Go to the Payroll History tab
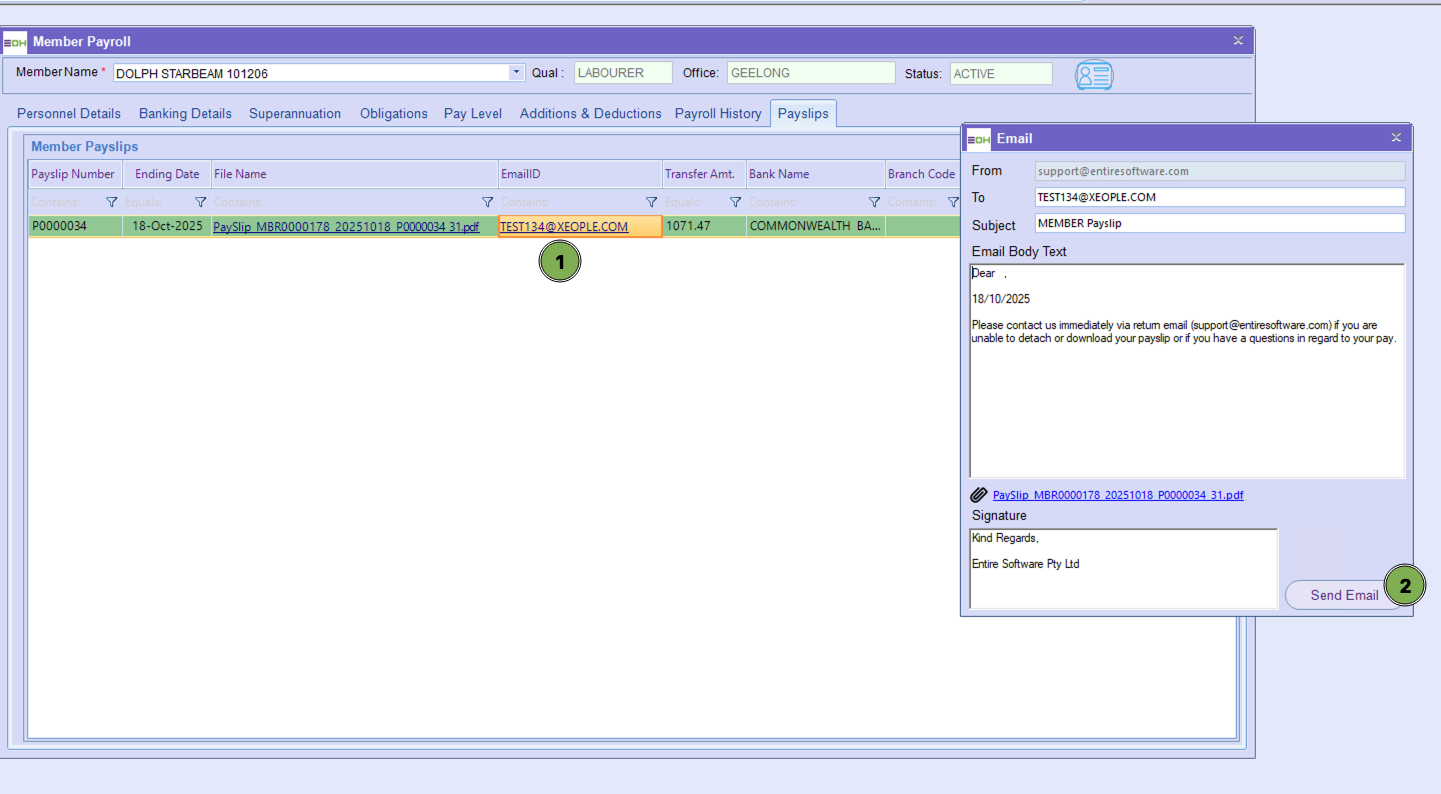Image resolution: width=1441 pixels, height=794 pixels. point(717,114)
